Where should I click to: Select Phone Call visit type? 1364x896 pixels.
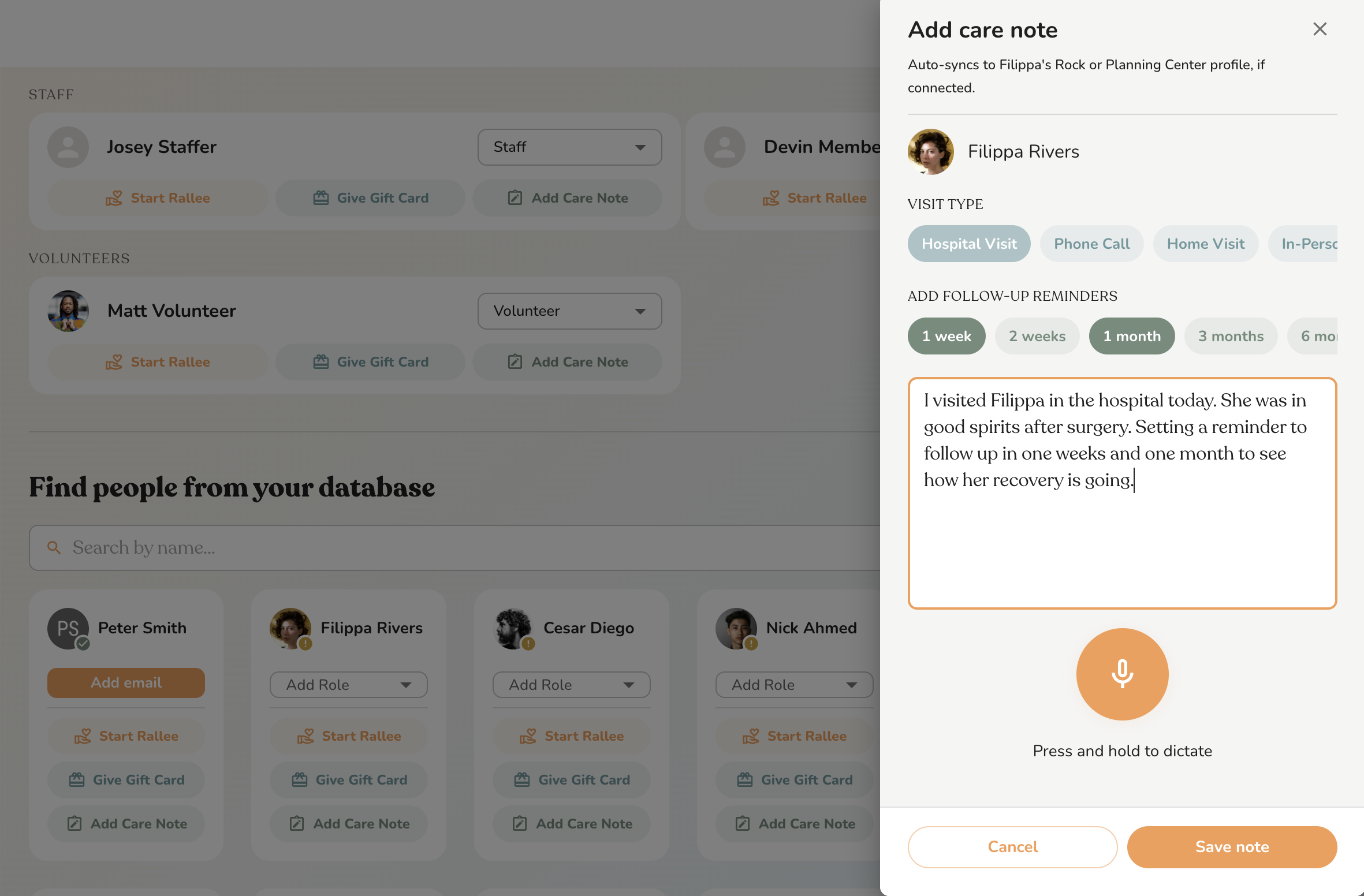[1091, 244]
